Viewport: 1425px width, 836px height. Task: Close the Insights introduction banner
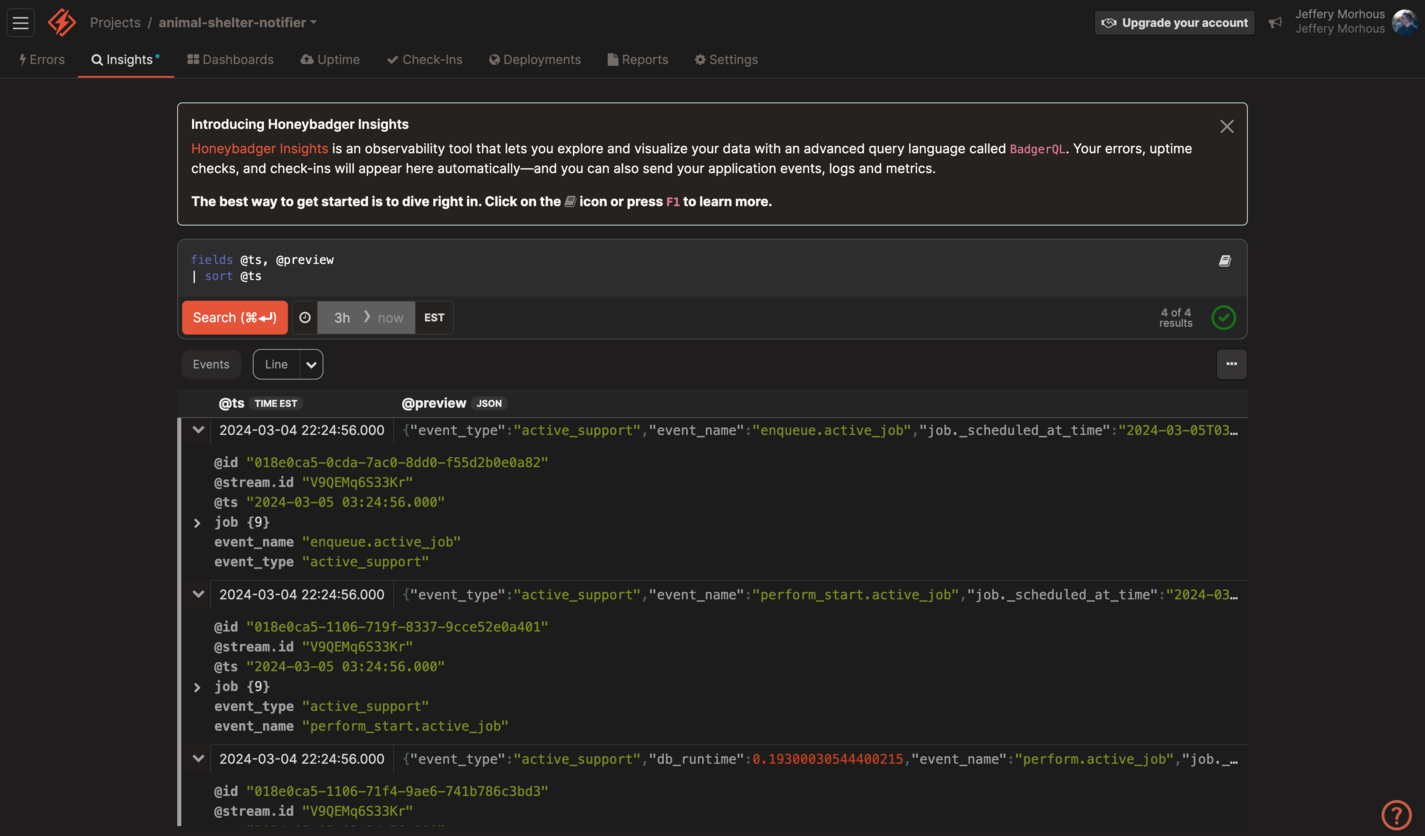[1227, 126]
